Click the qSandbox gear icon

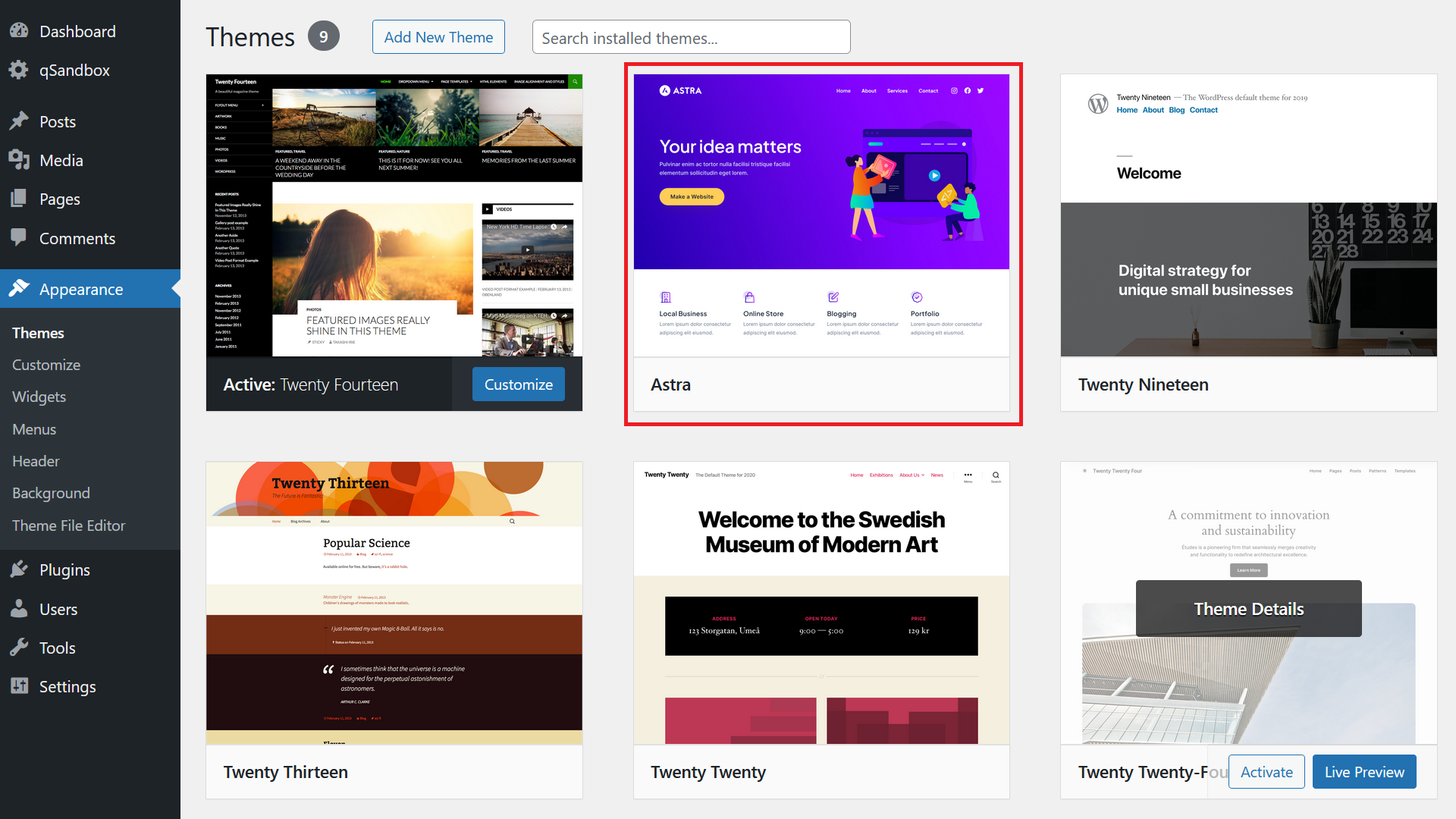[x=19, y=70]
